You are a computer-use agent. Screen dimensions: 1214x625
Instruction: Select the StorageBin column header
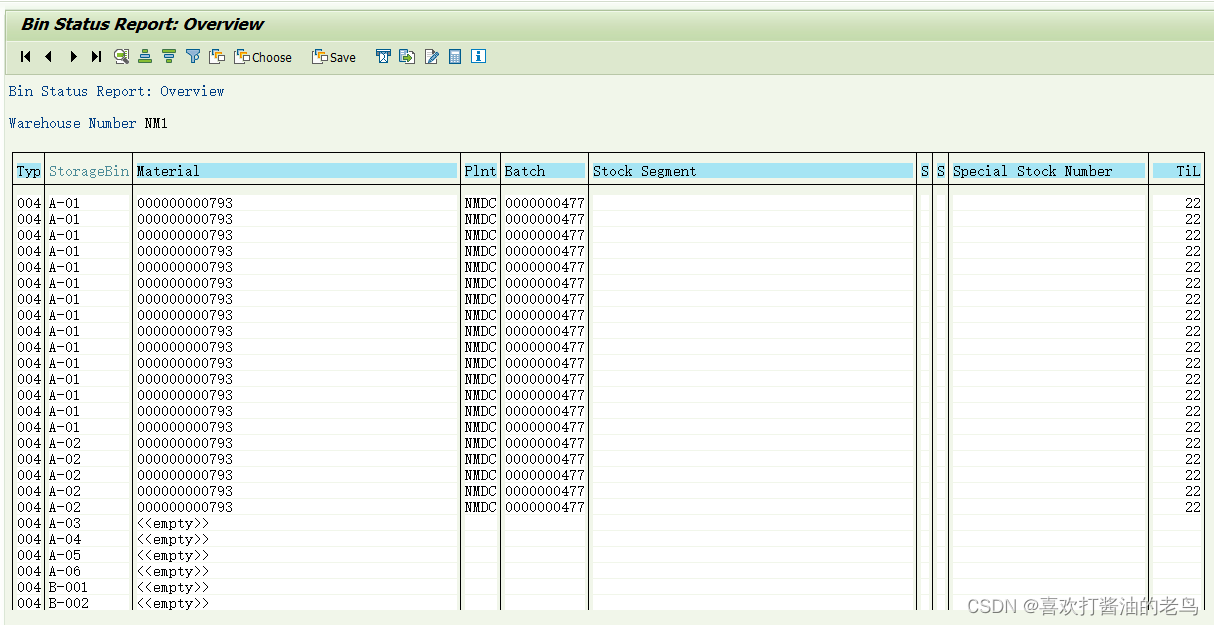coord(89,170)
